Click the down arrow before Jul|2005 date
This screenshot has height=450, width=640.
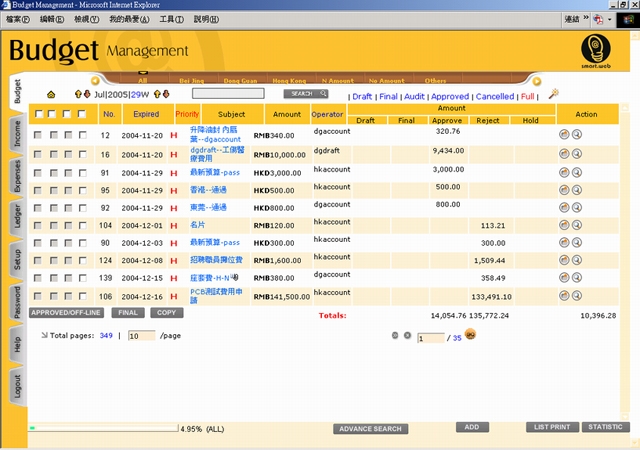pyautogui.click(x=87, y=94)
